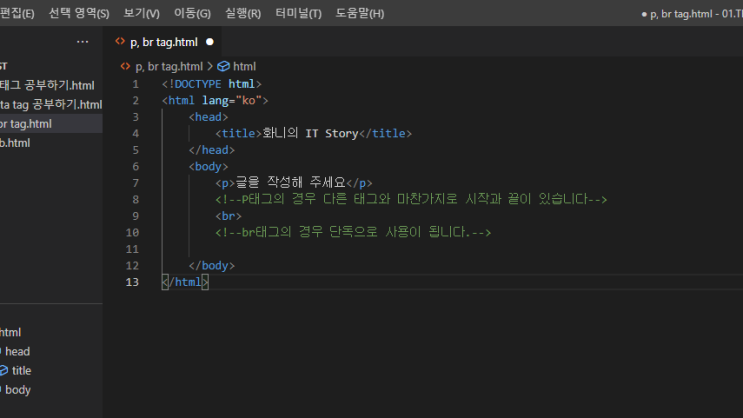Close the unsaved p, br tag.html tab dot

(209, 42)
